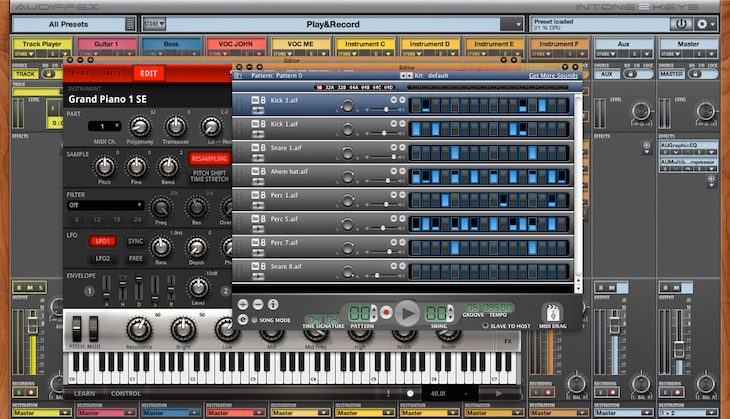Click the red record button in pattern editor
The image size is (730, 419).
click(386, 314)
